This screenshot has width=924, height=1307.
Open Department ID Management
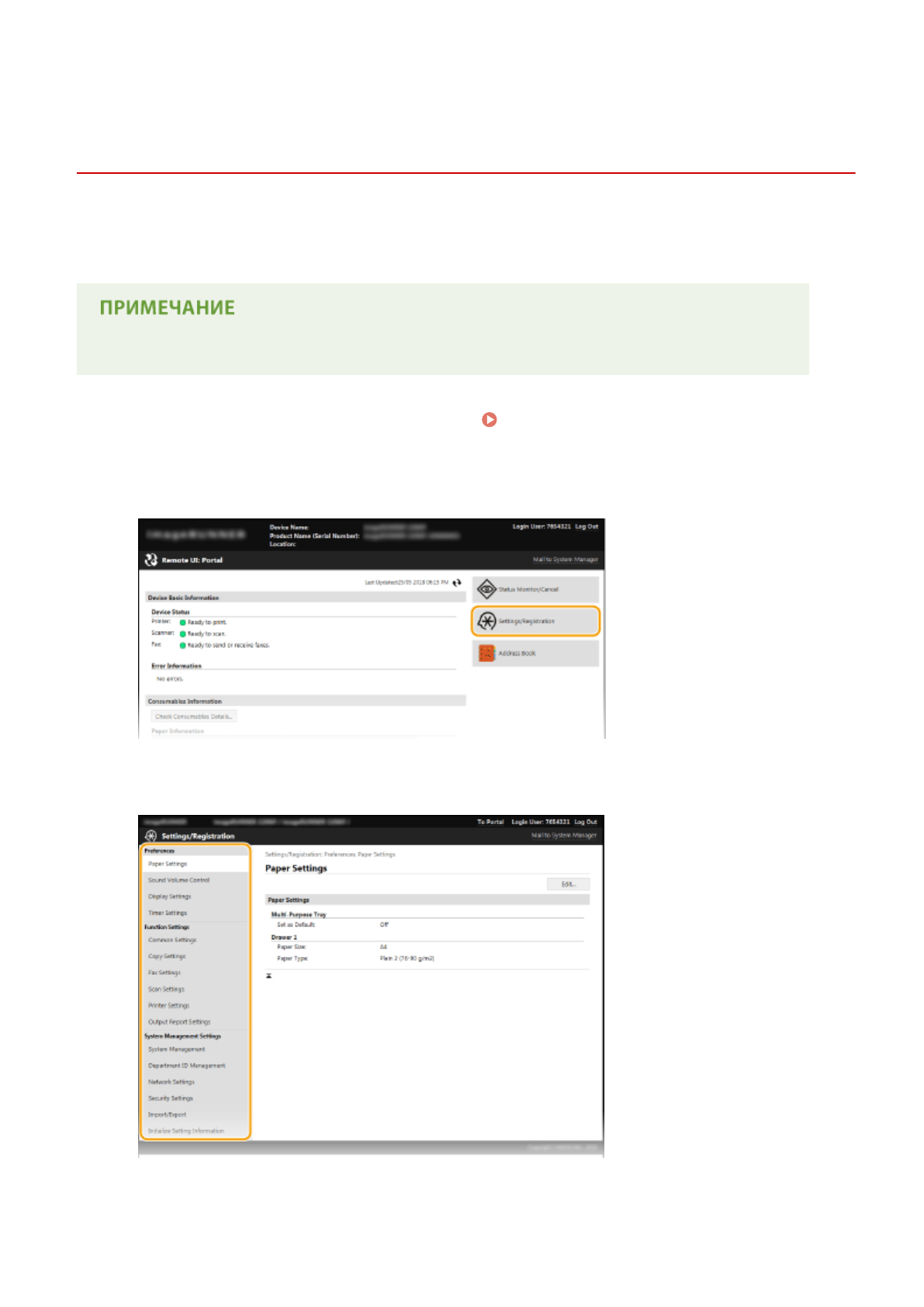click(x=187, y=1066)
